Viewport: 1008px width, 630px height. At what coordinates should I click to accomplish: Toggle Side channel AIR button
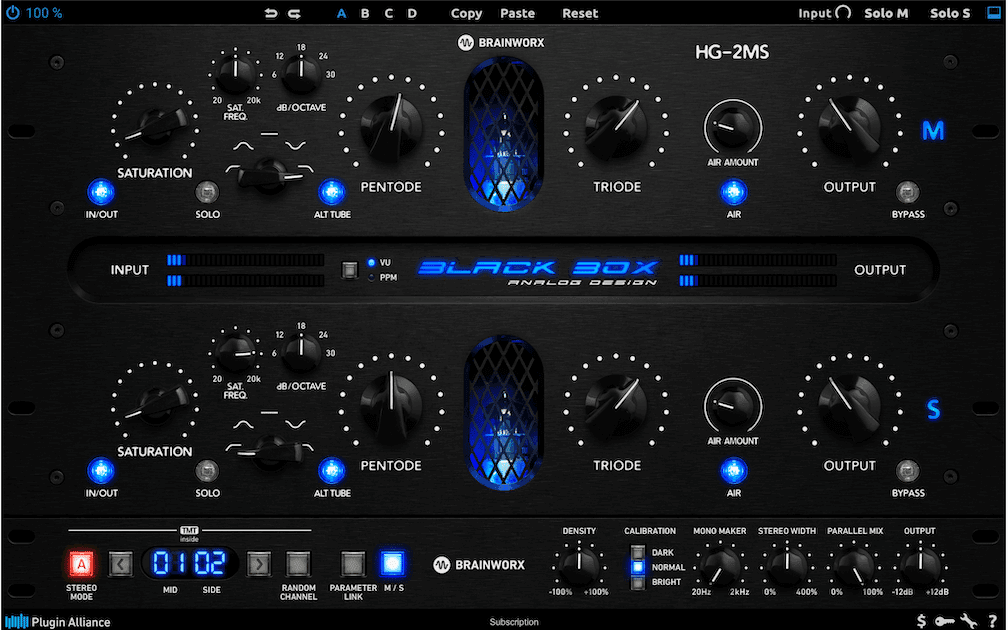pos(734,471)
